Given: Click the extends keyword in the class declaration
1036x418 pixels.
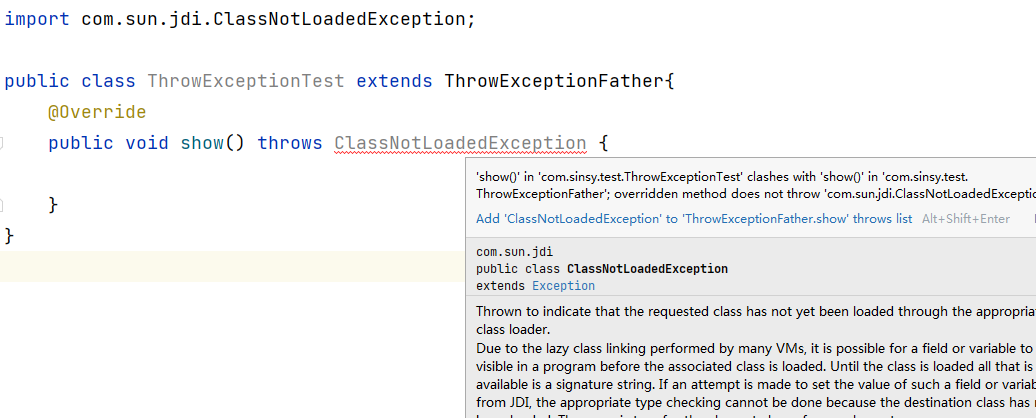Looking at the screenshot, I should pos(394,81).
